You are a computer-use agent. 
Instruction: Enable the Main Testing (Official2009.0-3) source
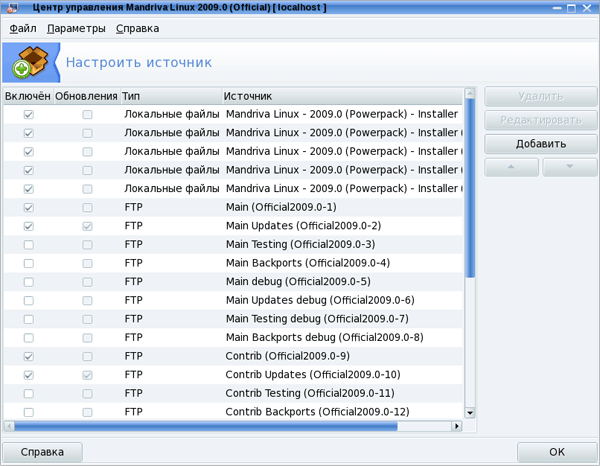(28, 244)
